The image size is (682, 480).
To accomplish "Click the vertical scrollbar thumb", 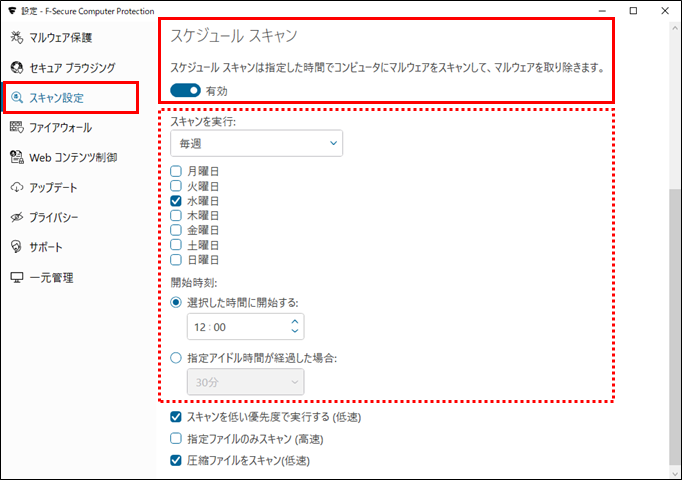I will [x=675, y=327].
